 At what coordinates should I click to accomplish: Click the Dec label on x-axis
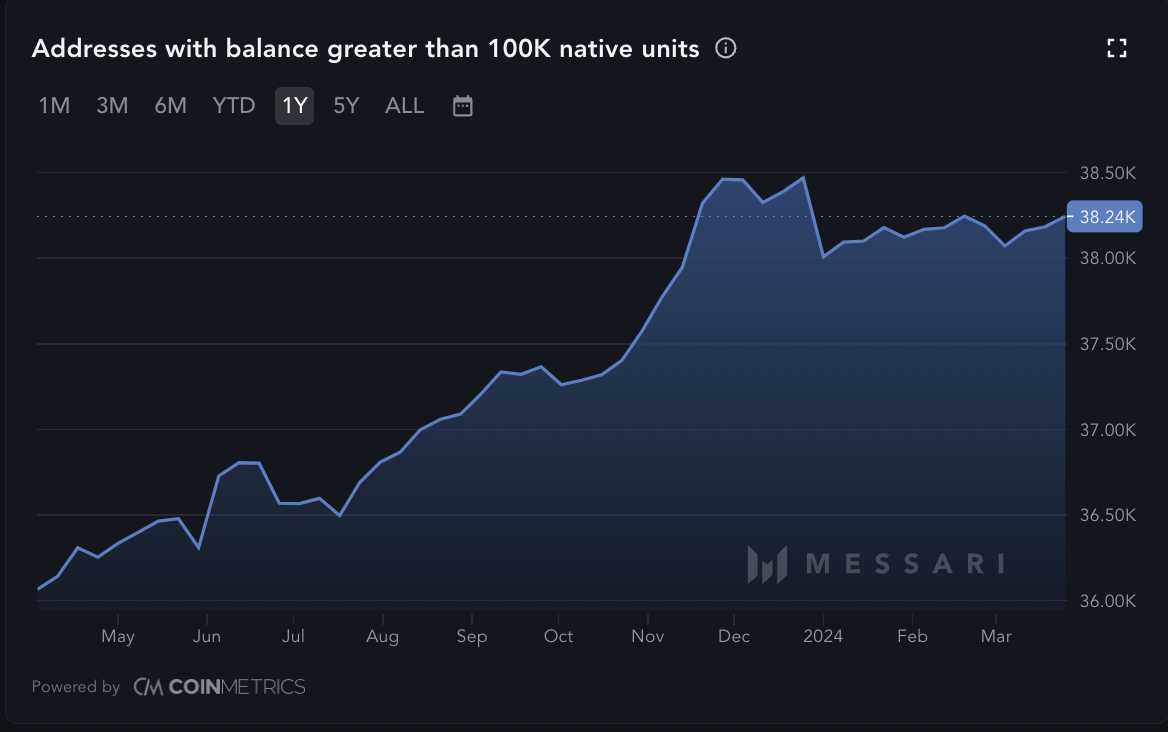[734, 636]
